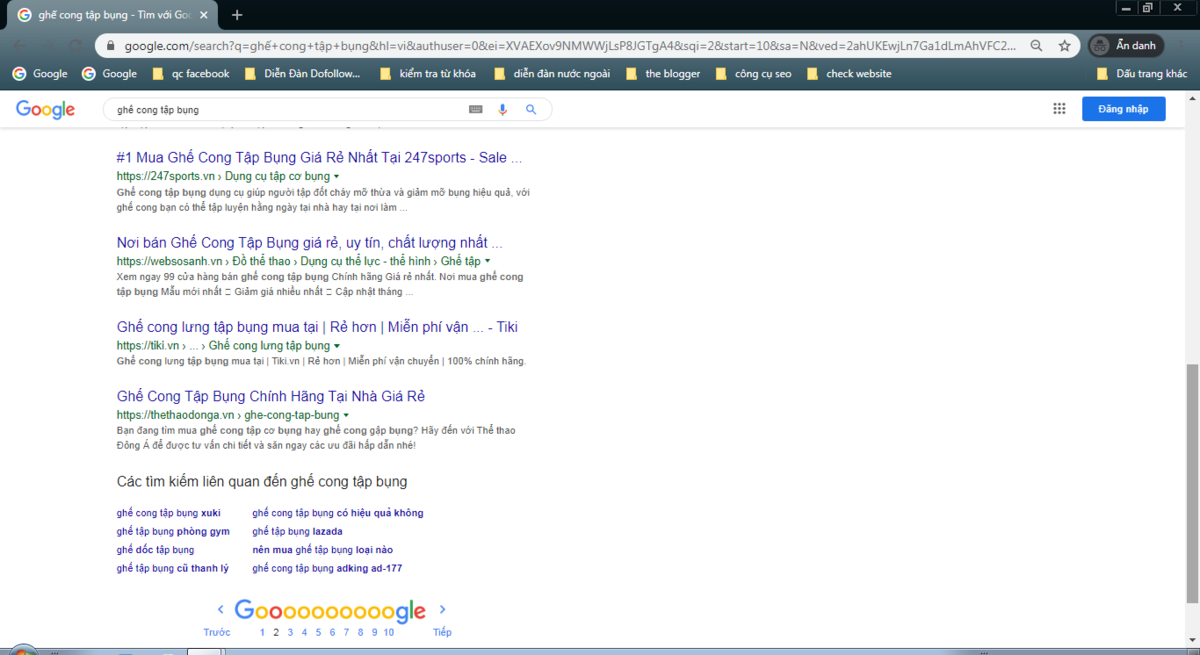The height and width of the screenshot is (655, 1200).
Task: Open a new browser tab
Action: pos(237,15)
